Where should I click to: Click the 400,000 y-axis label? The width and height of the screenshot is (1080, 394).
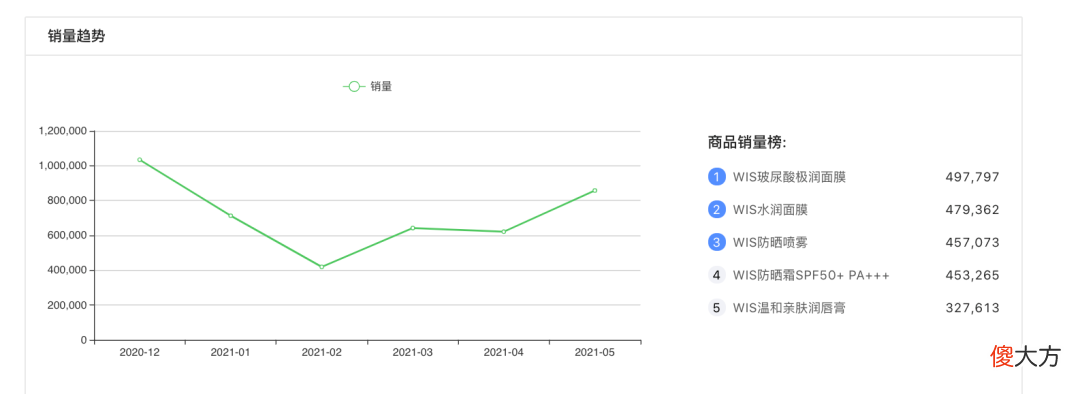point(67,270)
